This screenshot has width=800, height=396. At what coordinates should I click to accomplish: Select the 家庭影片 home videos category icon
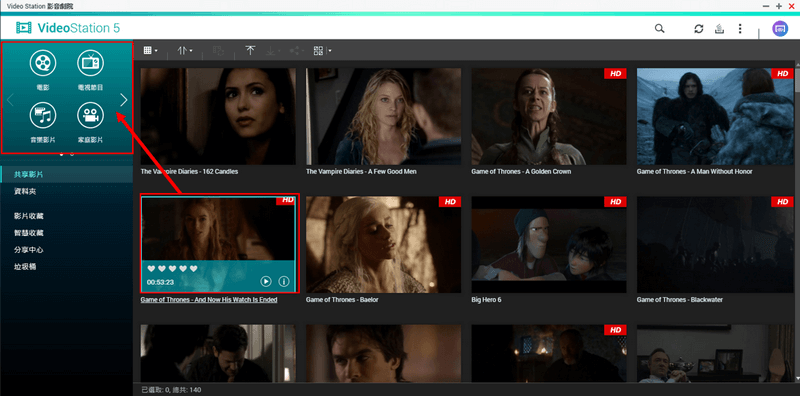coord(90,115)
